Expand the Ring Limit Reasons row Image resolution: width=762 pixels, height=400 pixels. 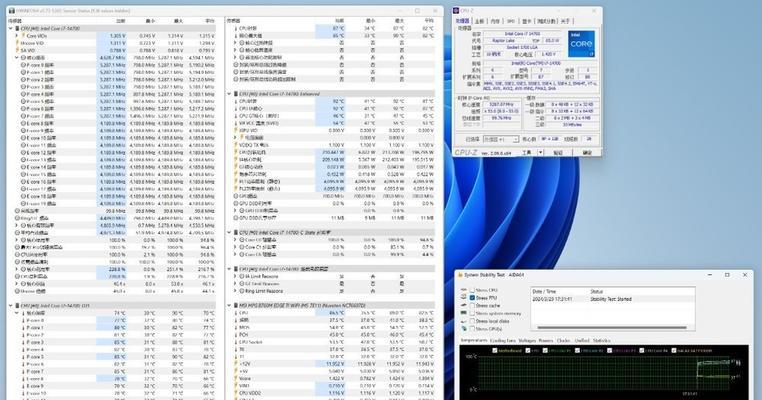pyautogui.click(x=236, y=291)
